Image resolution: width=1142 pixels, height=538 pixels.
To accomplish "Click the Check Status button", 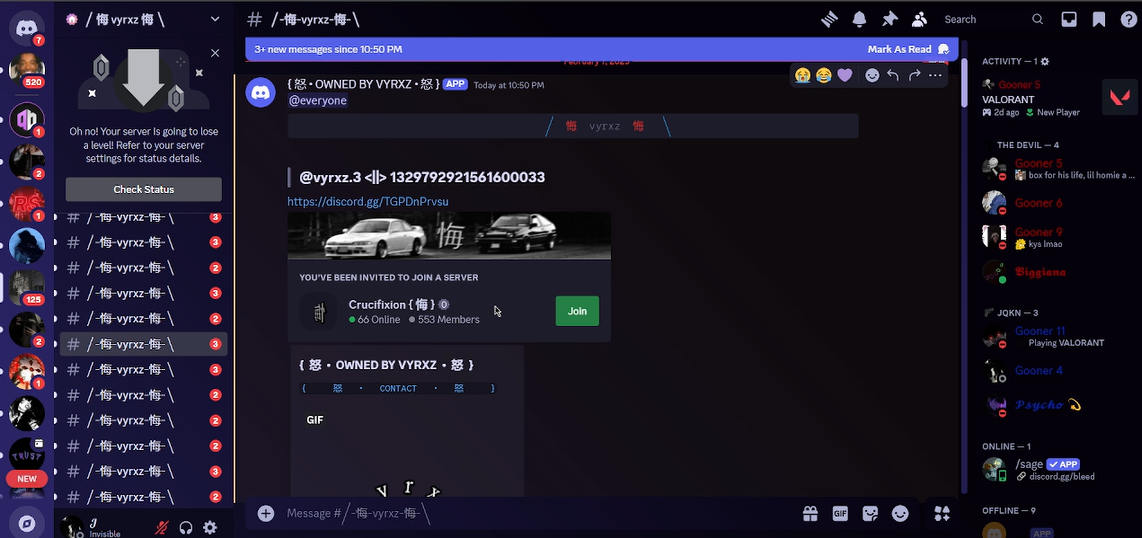I will point(143,190).
